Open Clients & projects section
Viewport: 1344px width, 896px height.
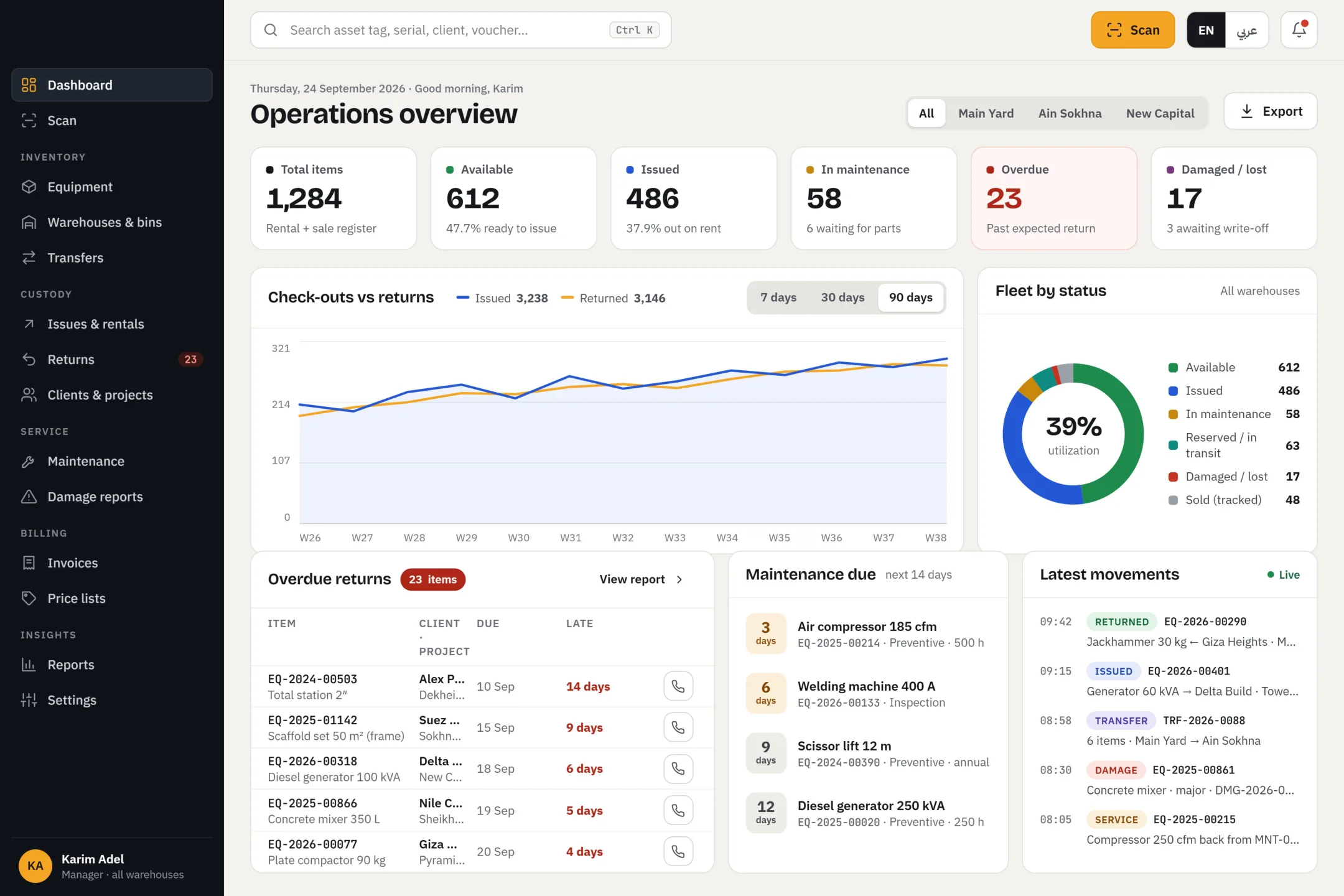coord(112,395)
